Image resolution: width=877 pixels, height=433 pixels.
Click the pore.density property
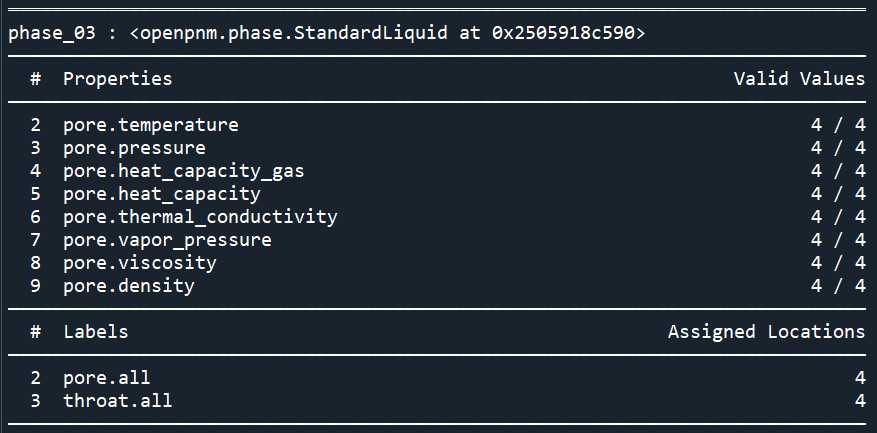(x=129, y=286)
